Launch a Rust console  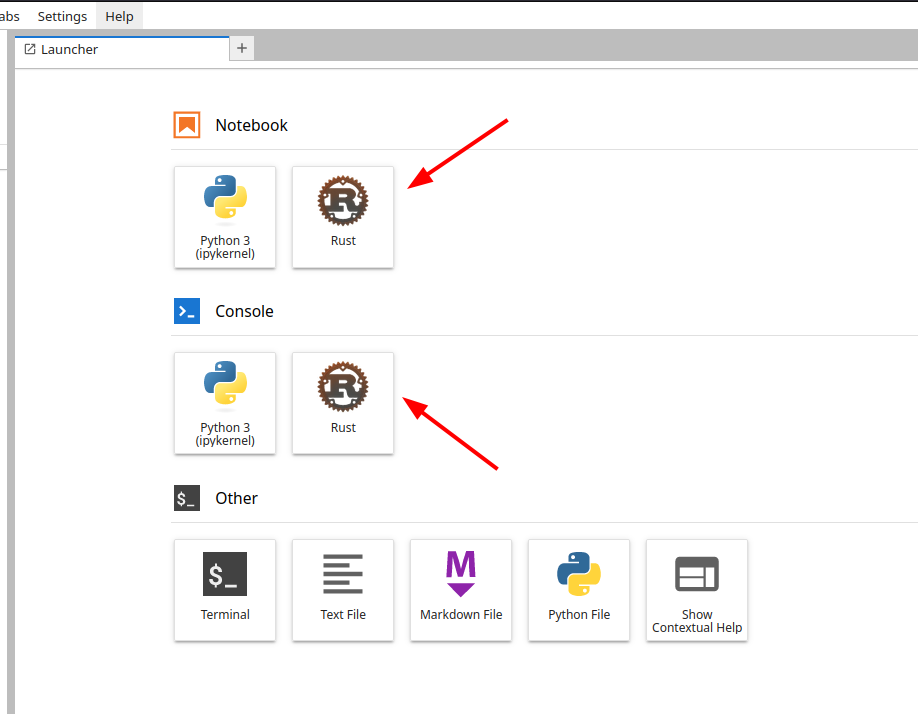(x=343, y=402)
